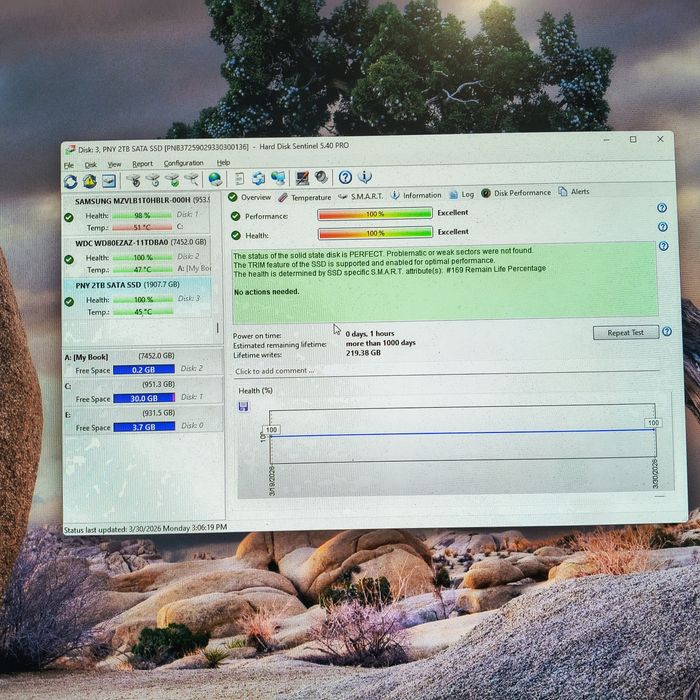The width and height of the screenshot is (700, 700).
Task: Click the 'more than 1000 days' lifetime value
Action: (381, 343)
